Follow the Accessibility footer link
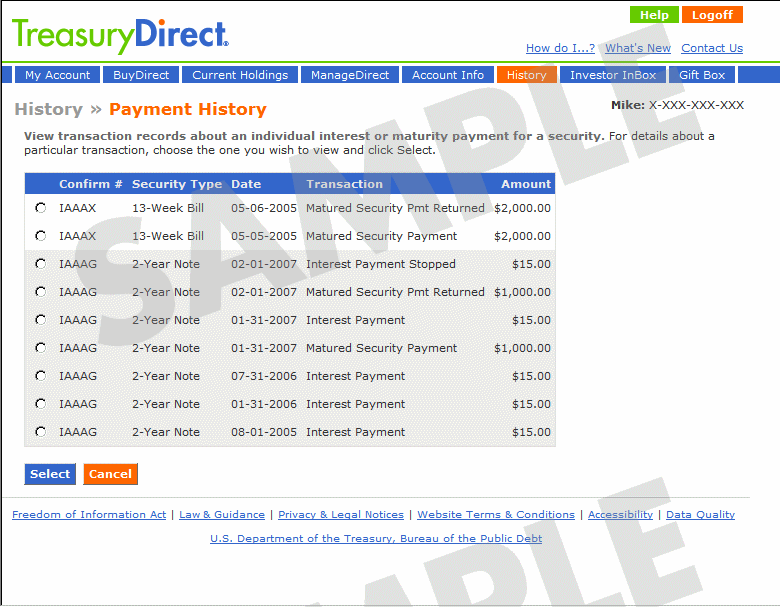Screen dimensions: 780x607 click(x=620, y=514)
